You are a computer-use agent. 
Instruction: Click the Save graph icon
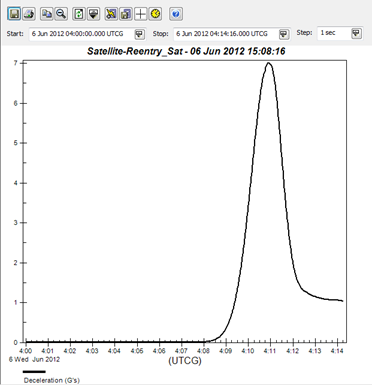pyautogui.click(x=14, y=14)
